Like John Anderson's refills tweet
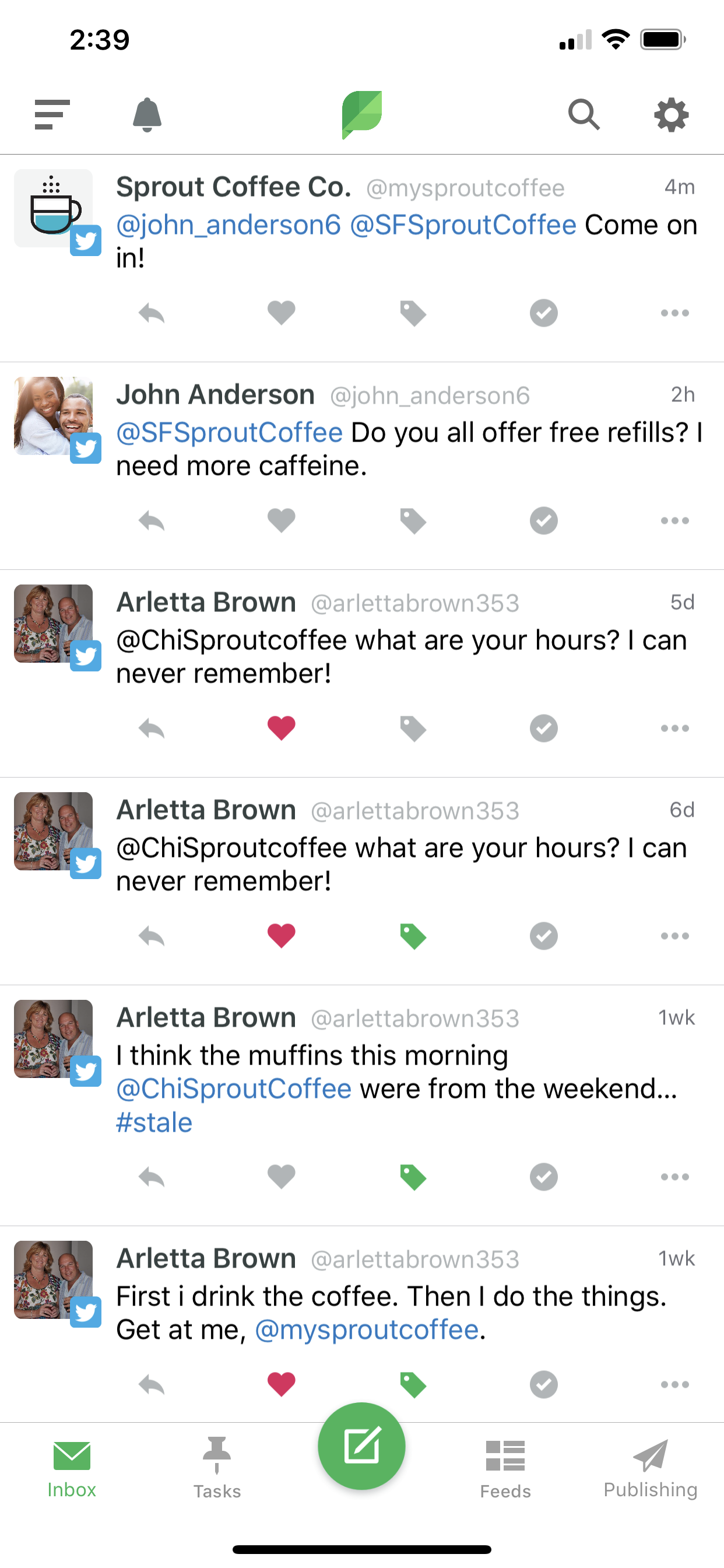Screen dimensions: 724x1568 [281, 520]
